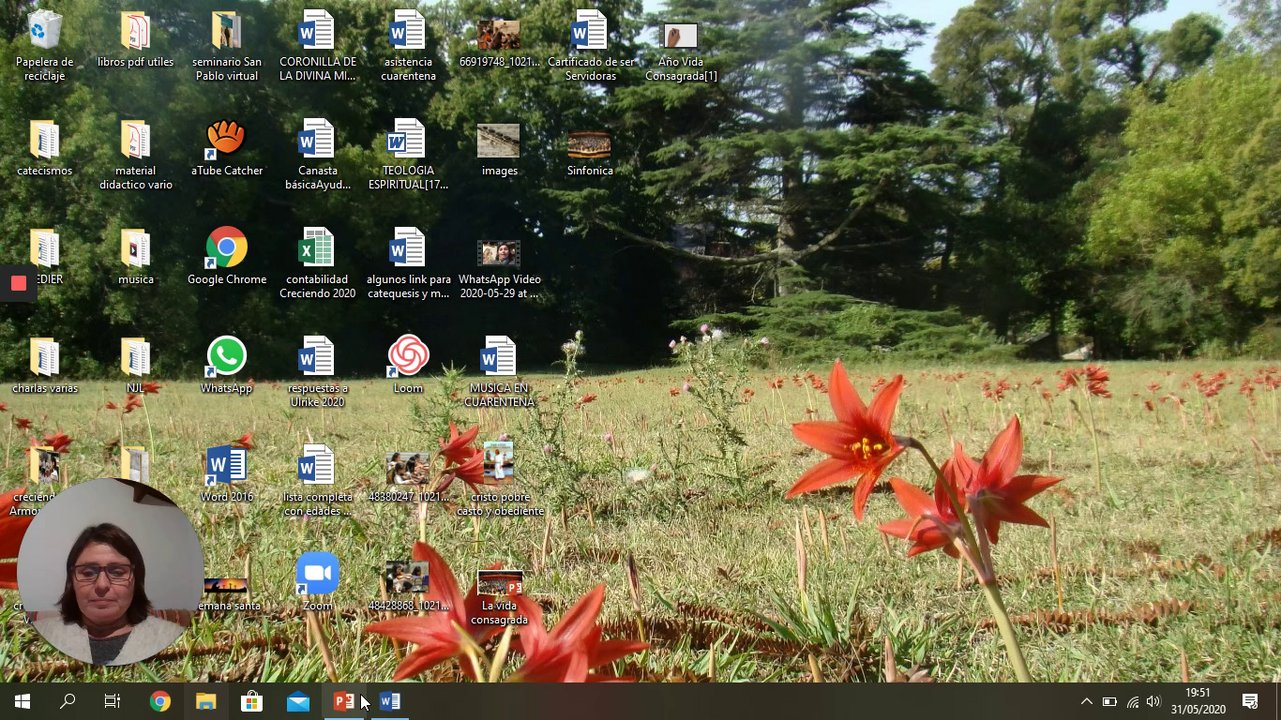Select the 'Canasta básicaAyud...' Word document
The height and width of the screenshot is (720, 1281).
point(317,155)
